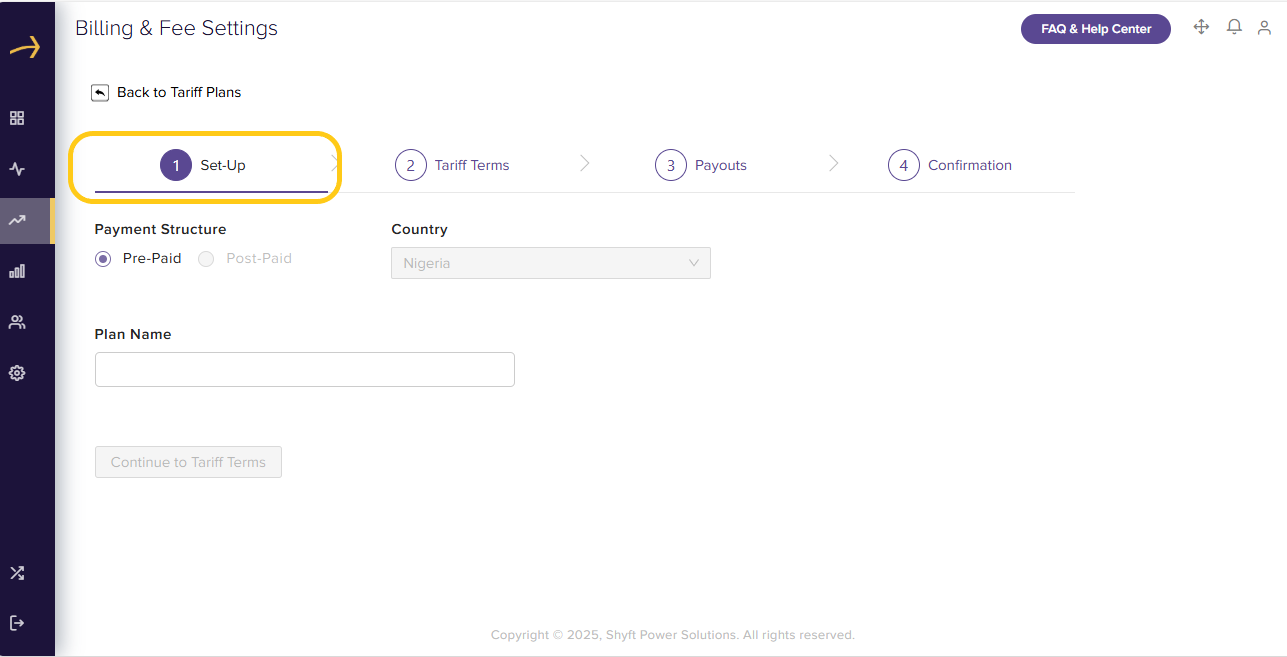Screen dimensions: 1287x657
Task: Click the Billing & Fee Settings heading
Action: 177,28
